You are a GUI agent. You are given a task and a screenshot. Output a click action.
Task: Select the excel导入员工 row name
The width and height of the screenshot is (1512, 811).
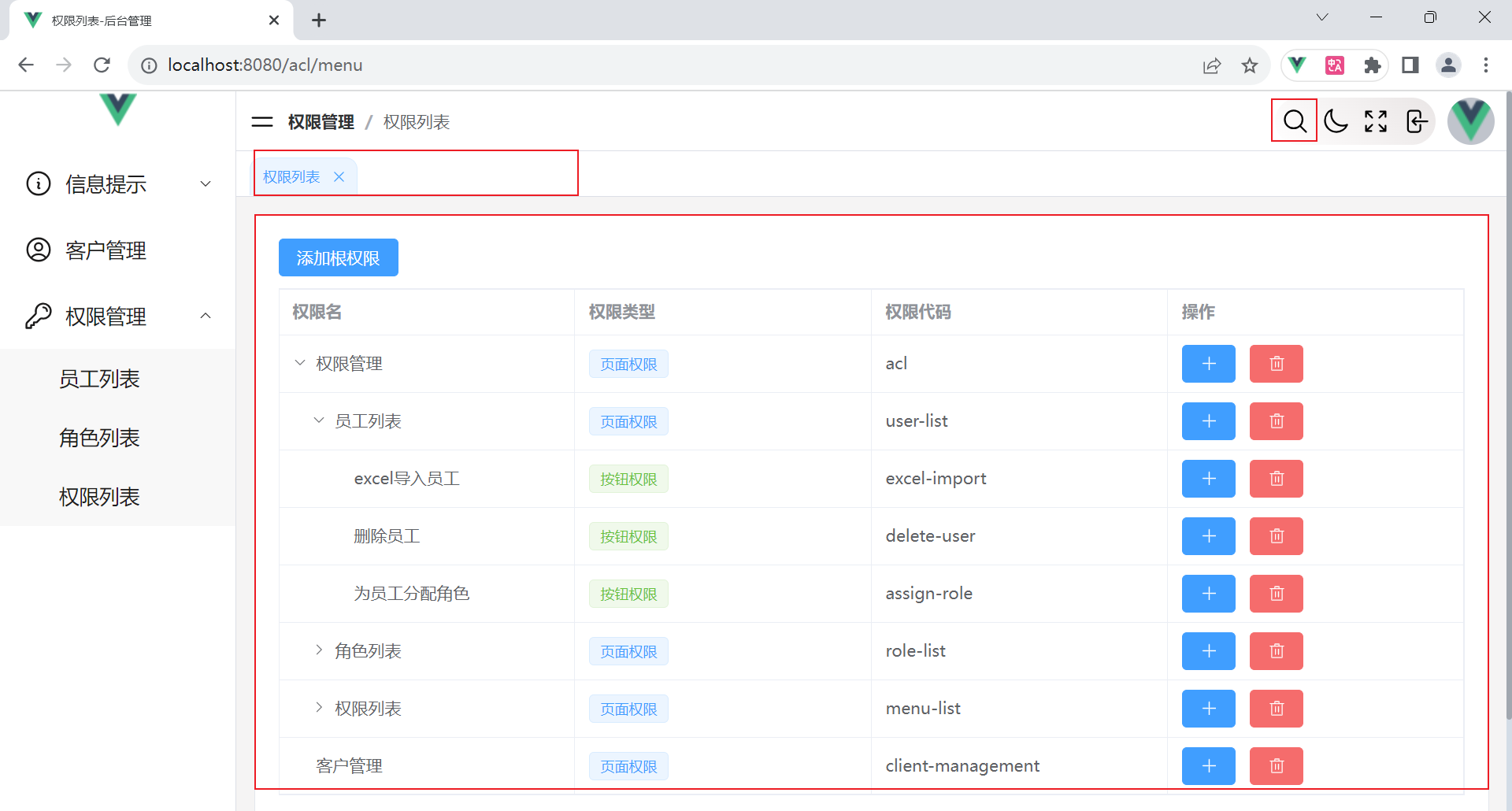coord(407,479)
